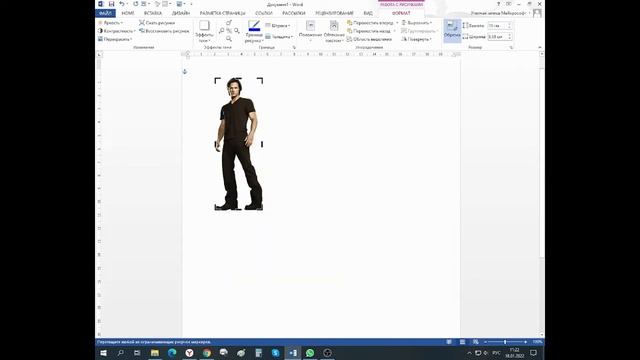
Task: Click Сжать рисунки (Compress pictures)
Action: point(157,23)
